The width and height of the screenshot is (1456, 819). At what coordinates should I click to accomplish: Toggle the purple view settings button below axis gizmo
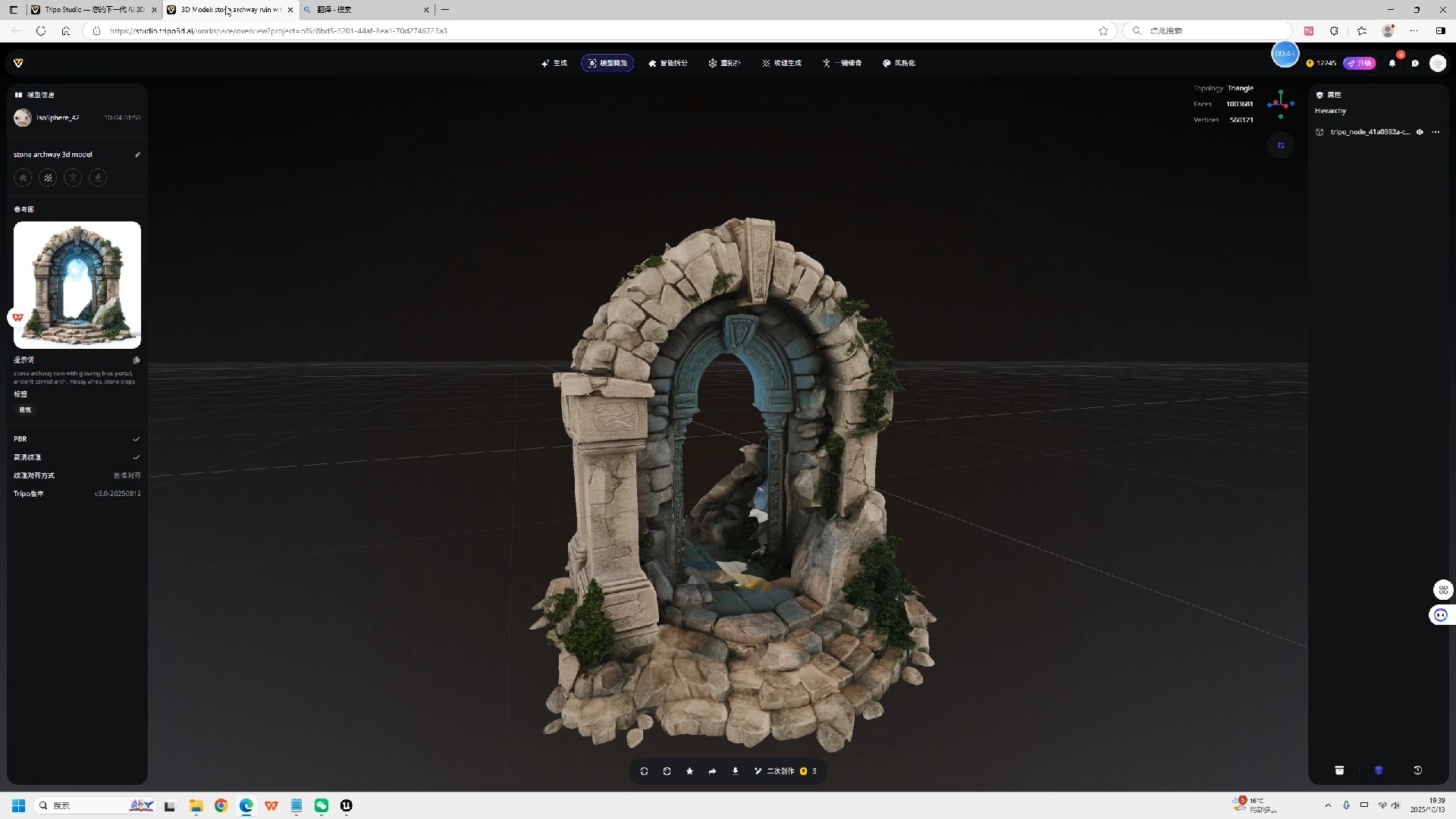(1281, 146)
